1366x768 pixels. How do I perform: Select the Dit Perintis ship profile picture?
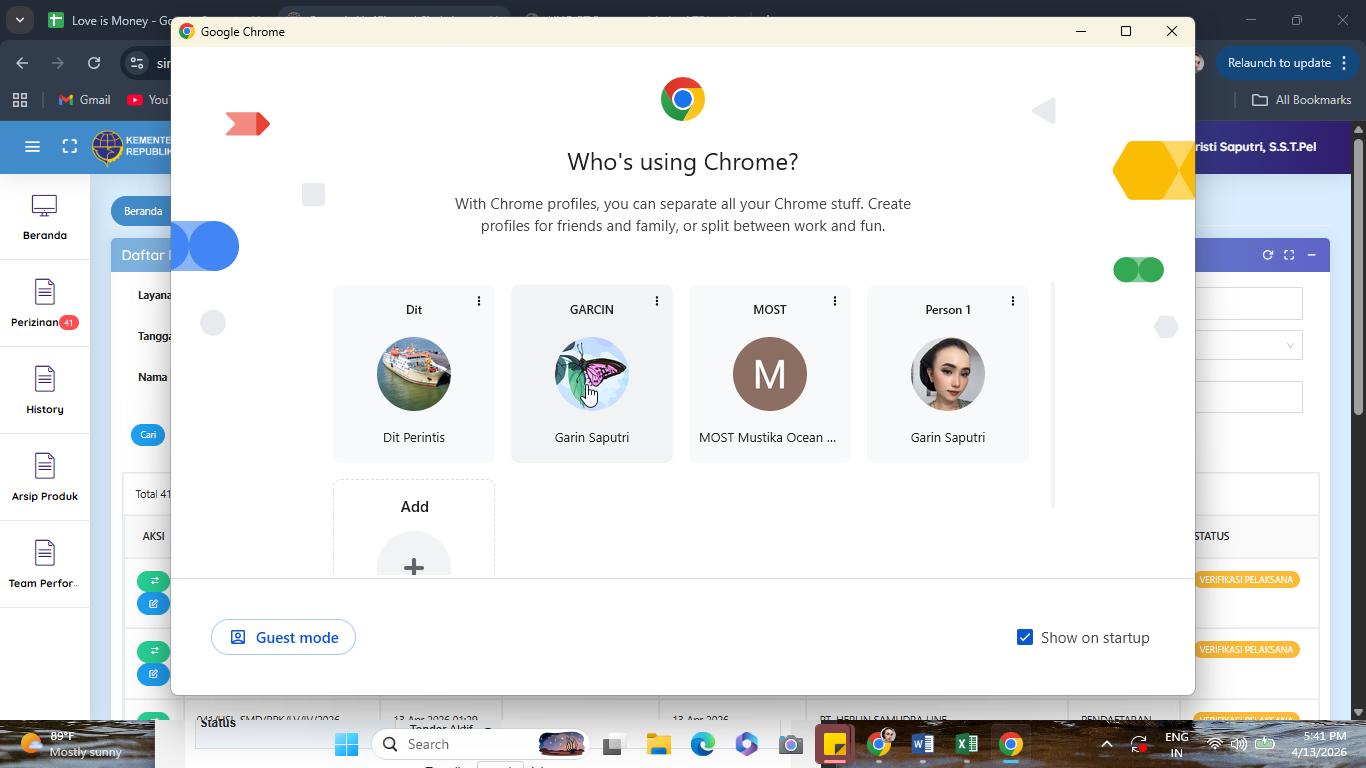[414, 374]
